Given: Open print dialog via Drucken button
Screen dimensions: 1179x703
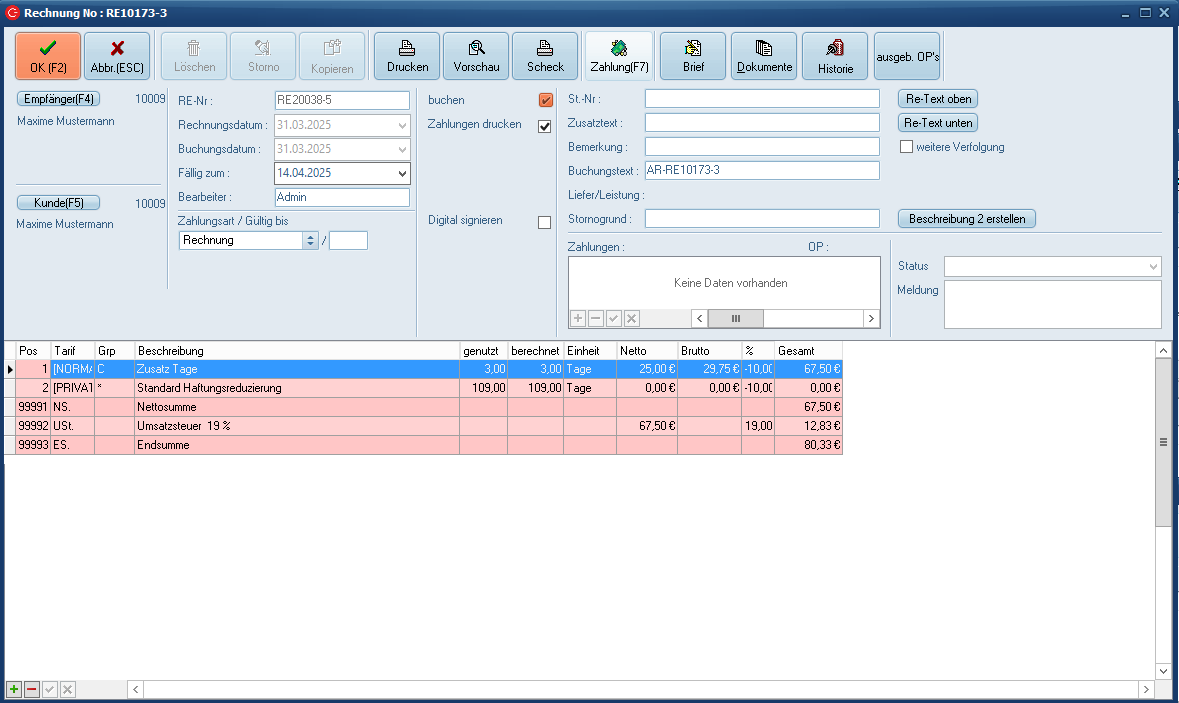Looking at the screenshot, I should 407,56.
